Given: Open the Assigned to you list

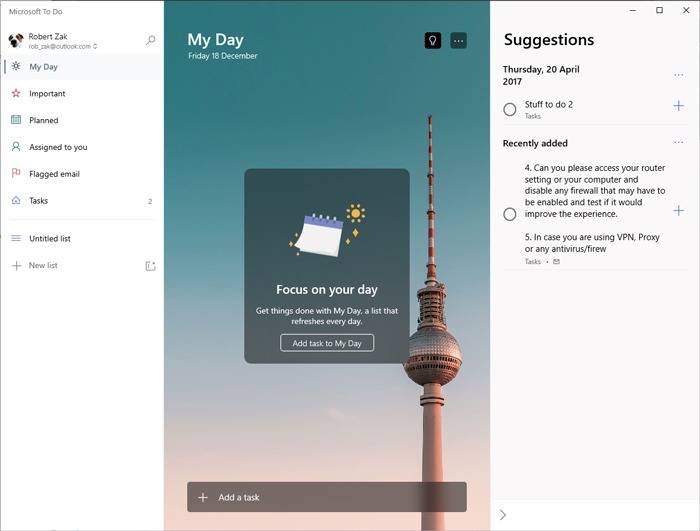Looking at the screenshot, I should pos(82,147).
